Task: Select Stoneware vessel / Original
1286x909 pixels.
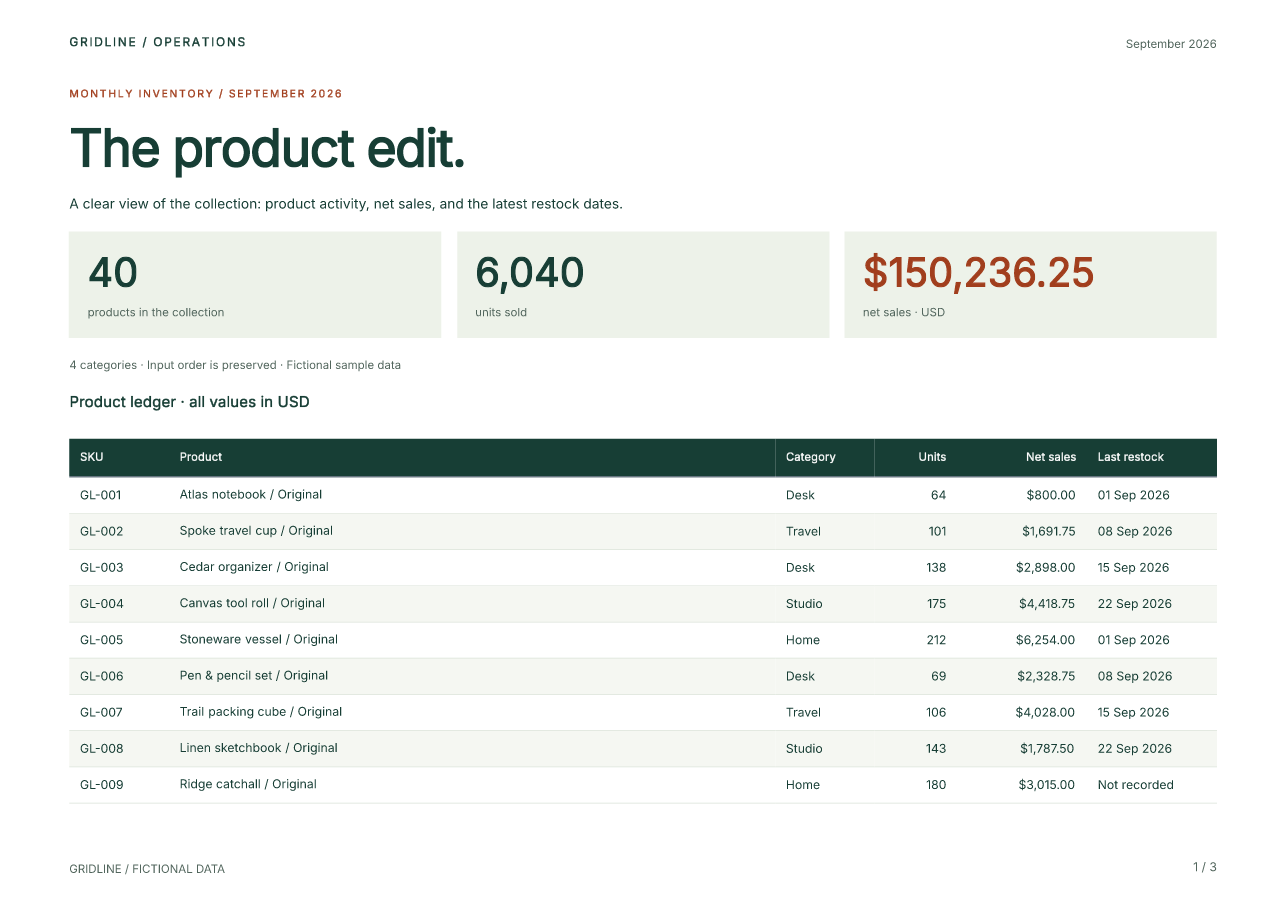Action: [x=259, y=639]
